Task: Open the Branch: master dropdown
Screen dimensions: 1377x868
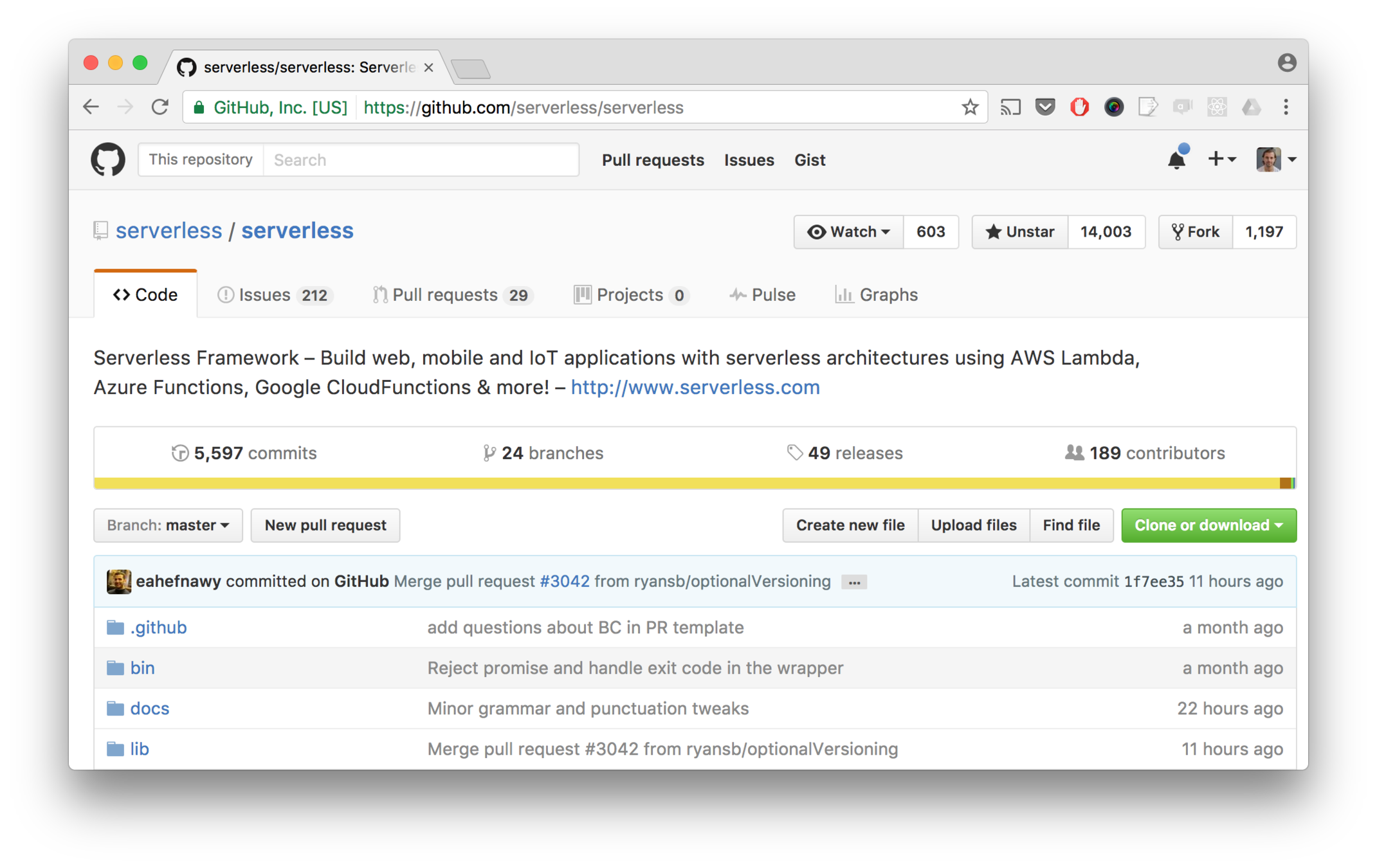Action: click(168, 525)
